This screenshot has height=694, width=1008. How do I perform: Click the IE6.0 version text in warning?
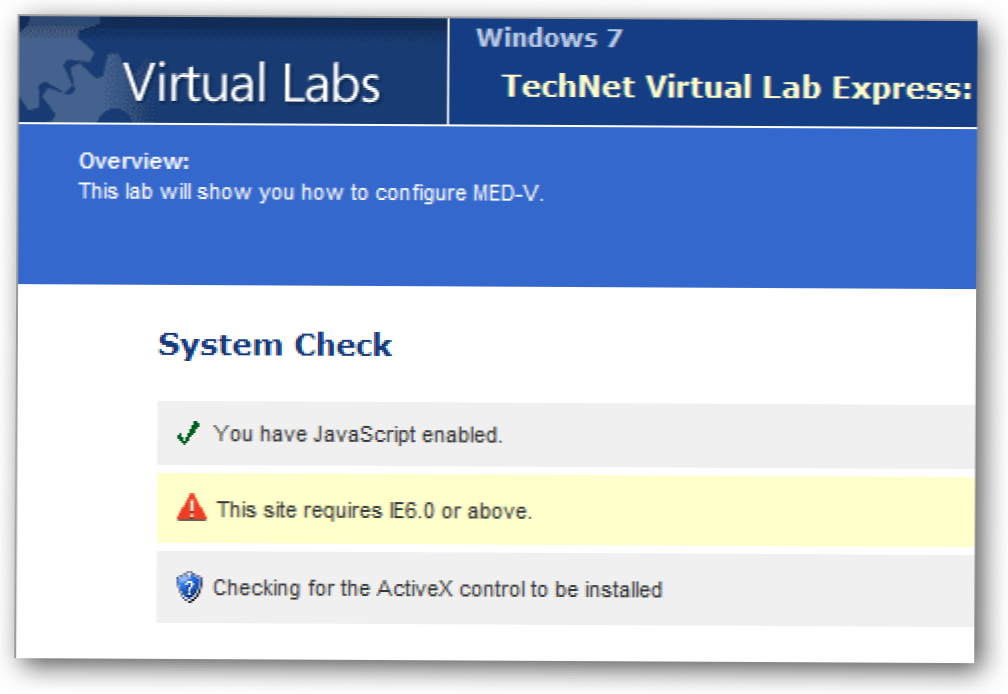[413, 510]
